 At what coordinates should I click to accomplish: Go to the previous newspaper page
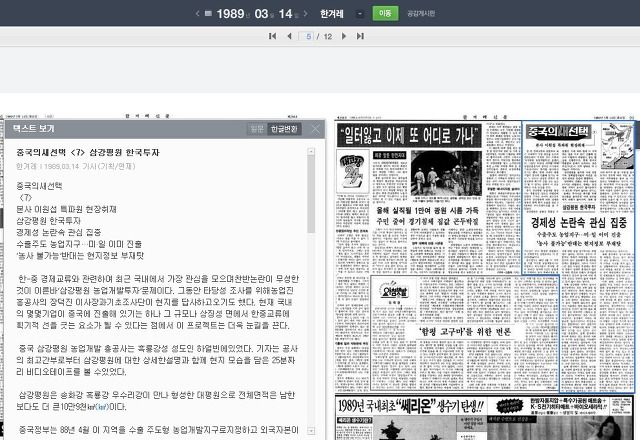(x=289, y=36)
